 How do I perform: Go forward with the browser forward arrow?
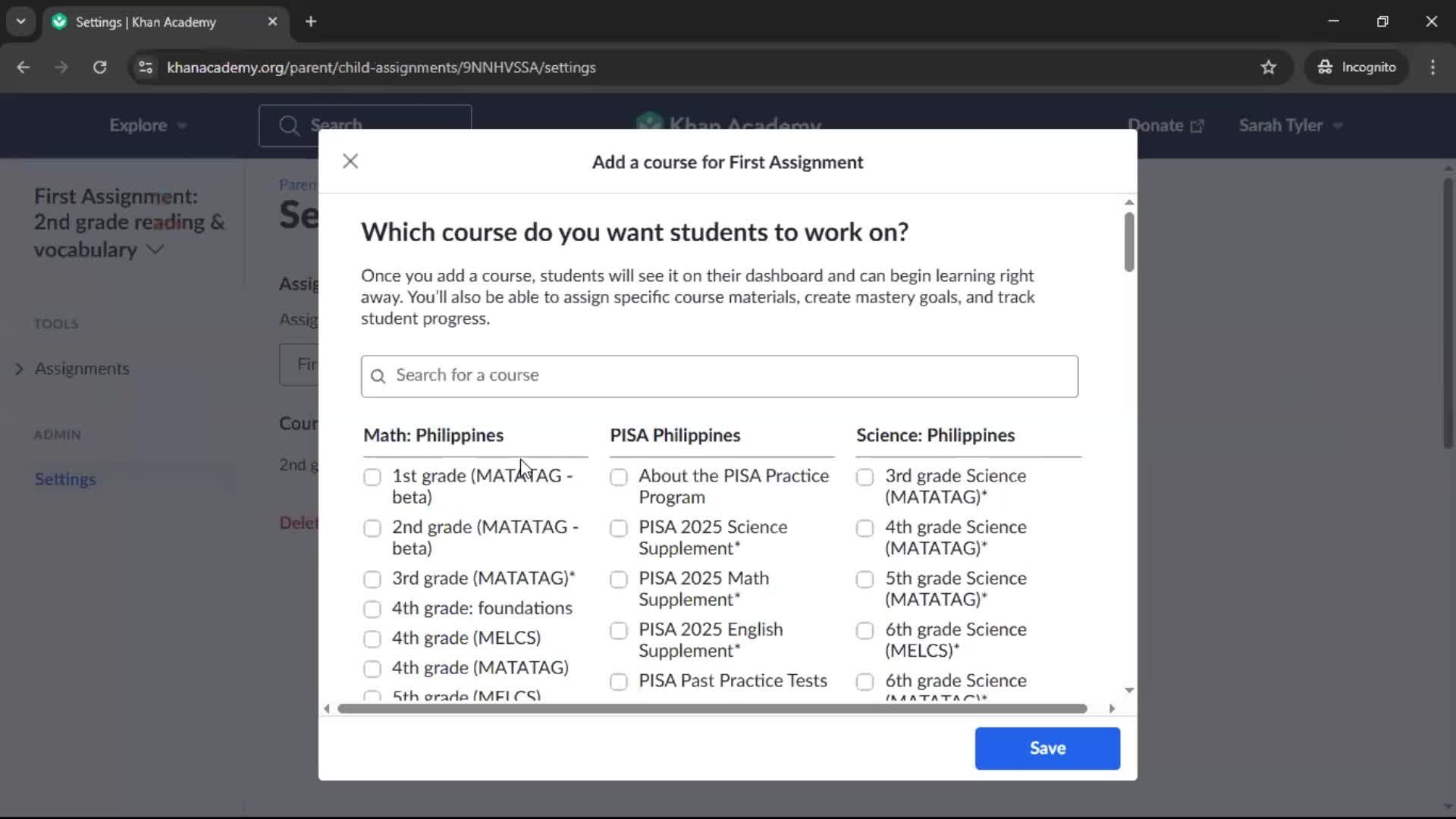(x=61, y=67)
